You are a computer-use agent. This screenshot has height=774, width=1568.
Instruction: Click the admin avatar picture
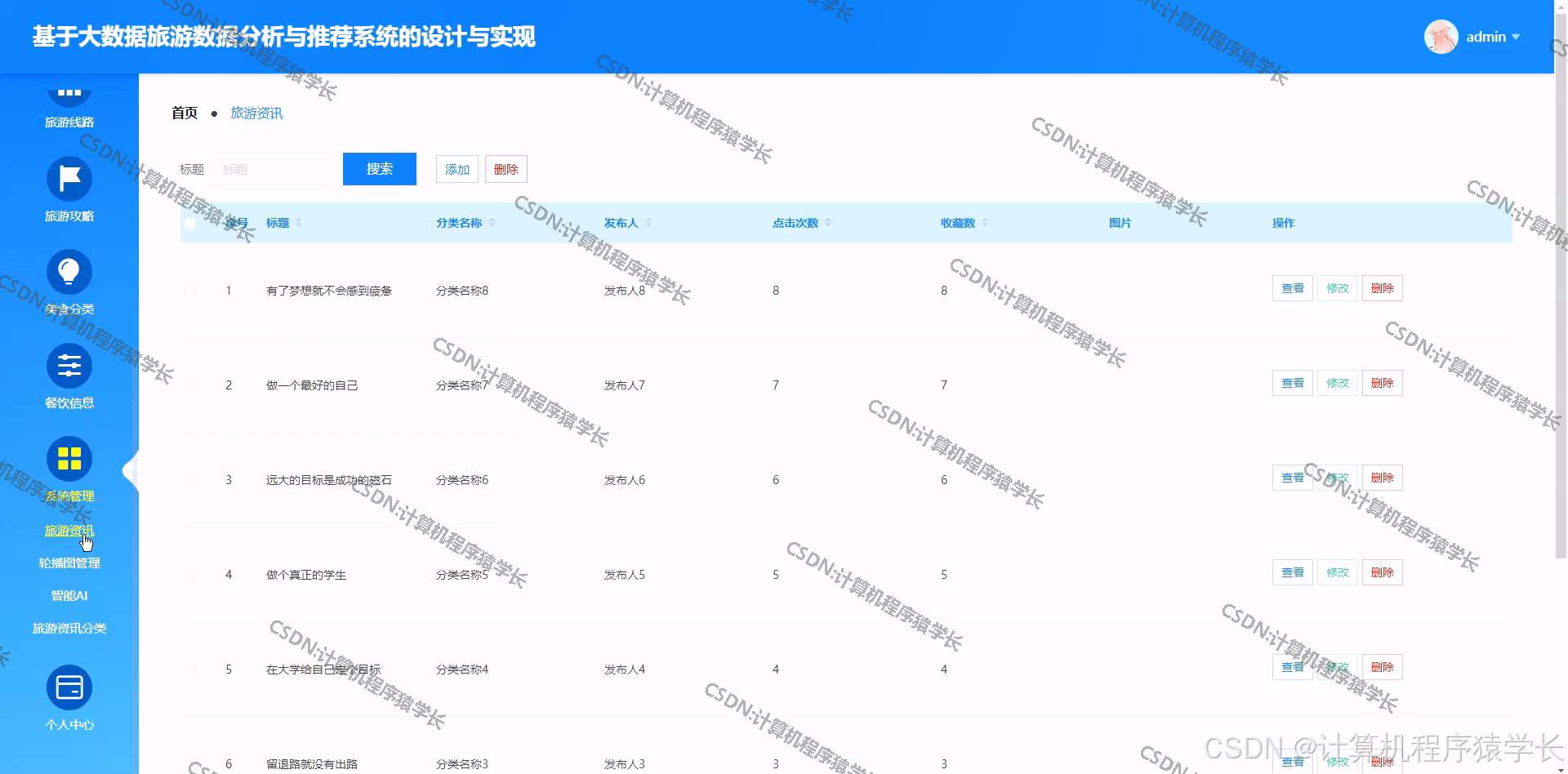1441,37
